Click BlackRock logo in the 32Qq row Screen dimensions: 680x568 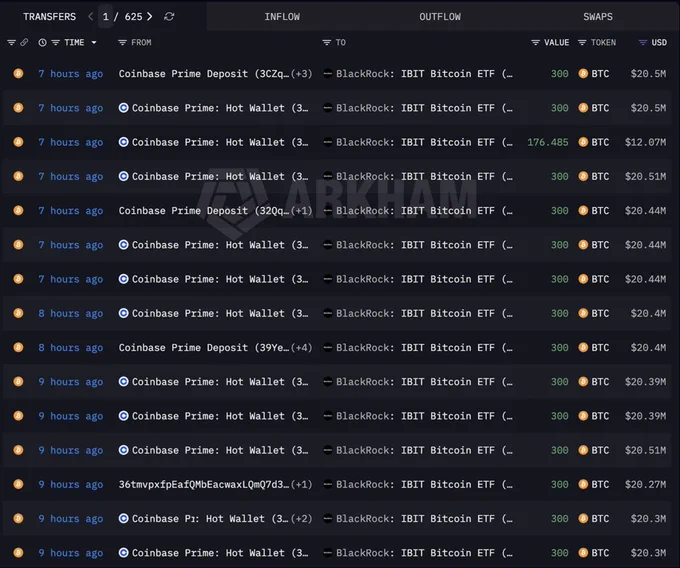[328, 211]
